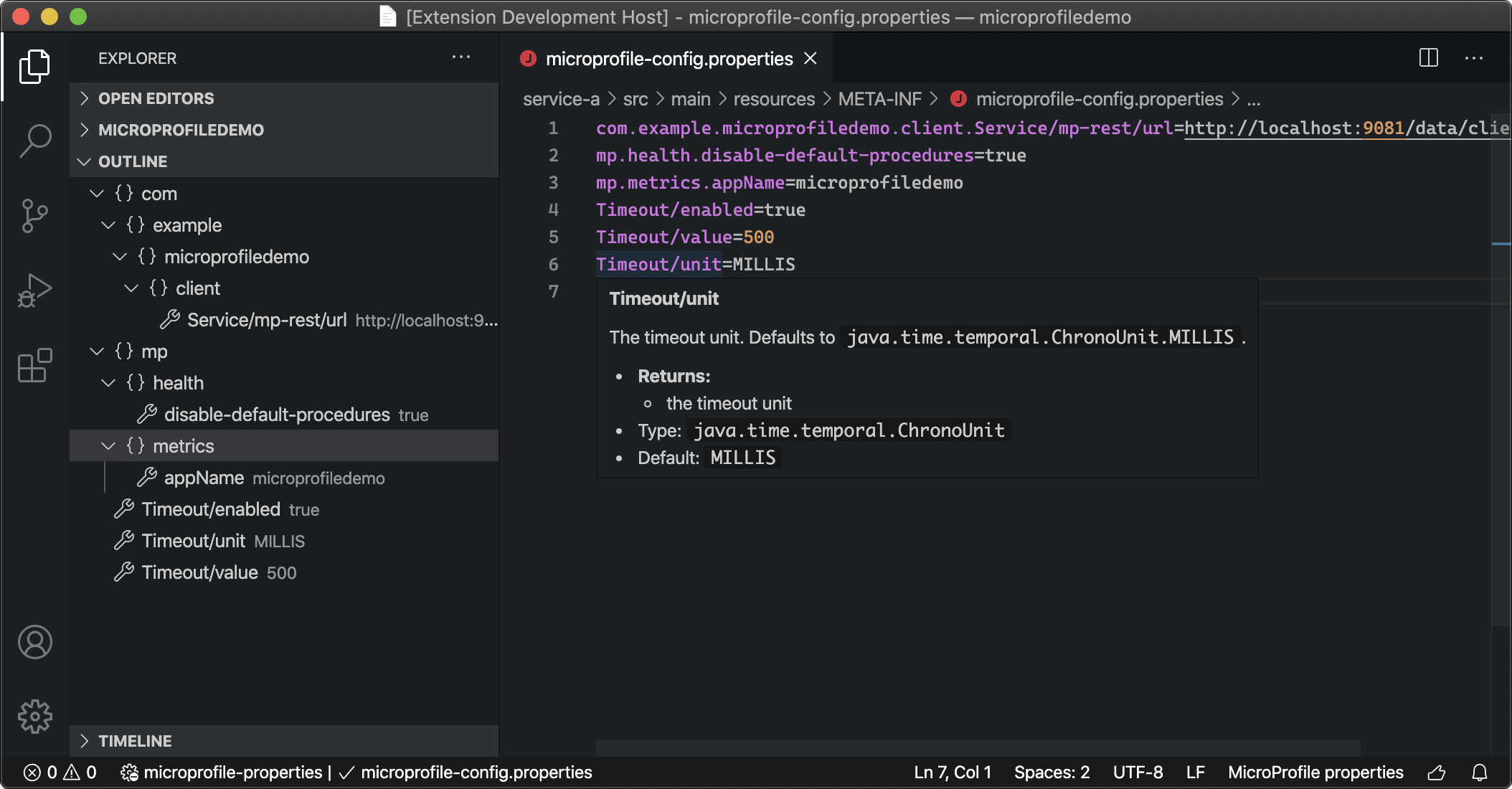This screenshot has width=1512, height=789.
Task: Click the META-INF breadcrumb item
Action: 879,99
